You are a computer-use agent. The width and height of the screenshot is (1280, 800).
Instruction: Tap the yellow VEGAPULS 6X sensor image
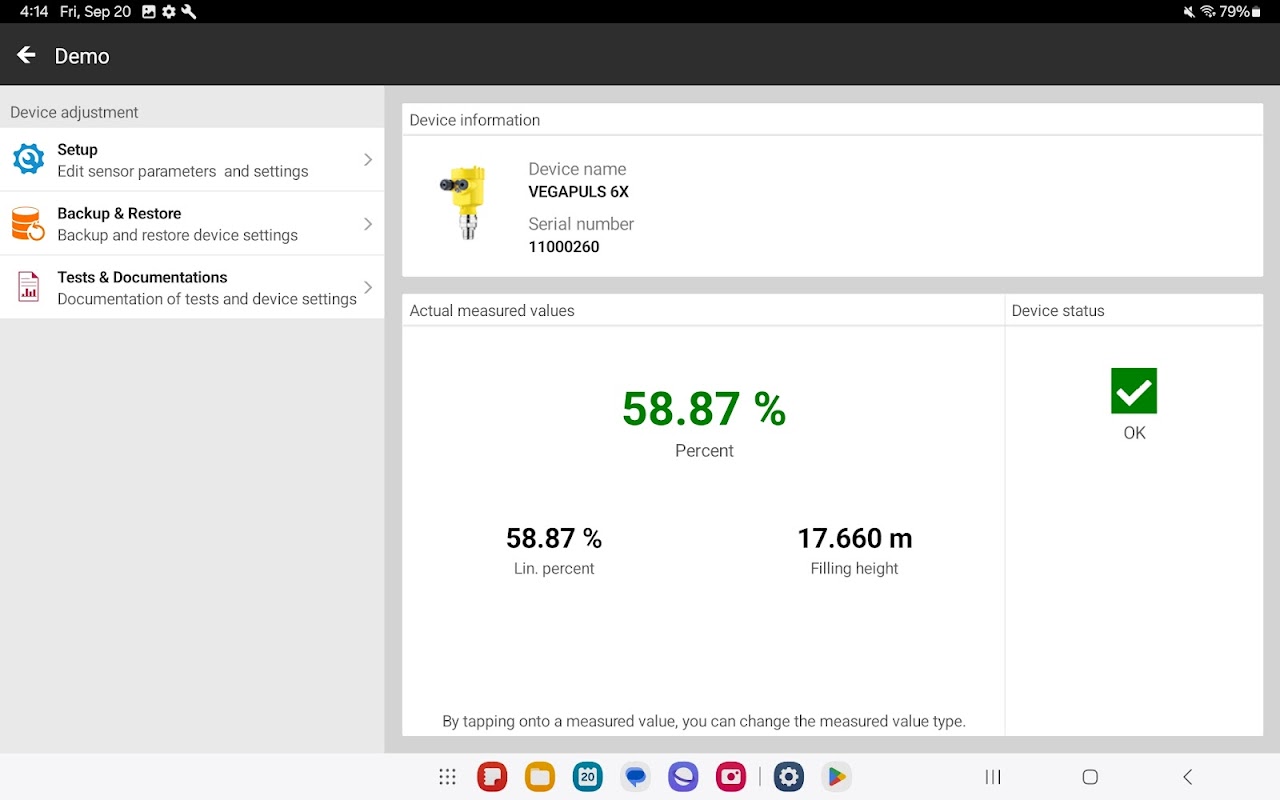(x=462, y=203)
